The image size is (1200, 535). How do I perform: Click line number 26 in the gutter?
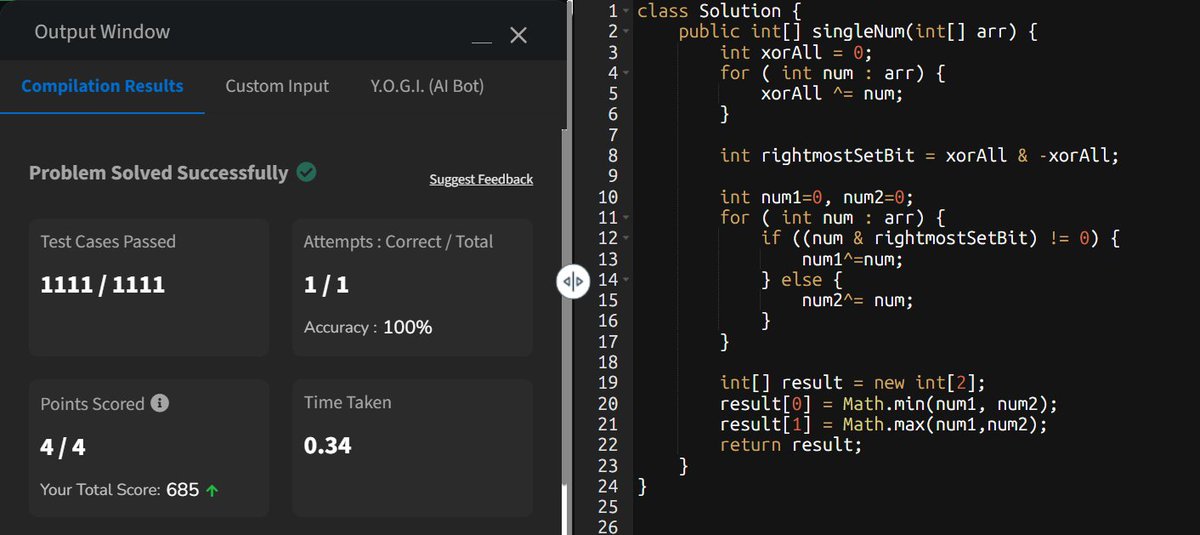pos(608,526)
